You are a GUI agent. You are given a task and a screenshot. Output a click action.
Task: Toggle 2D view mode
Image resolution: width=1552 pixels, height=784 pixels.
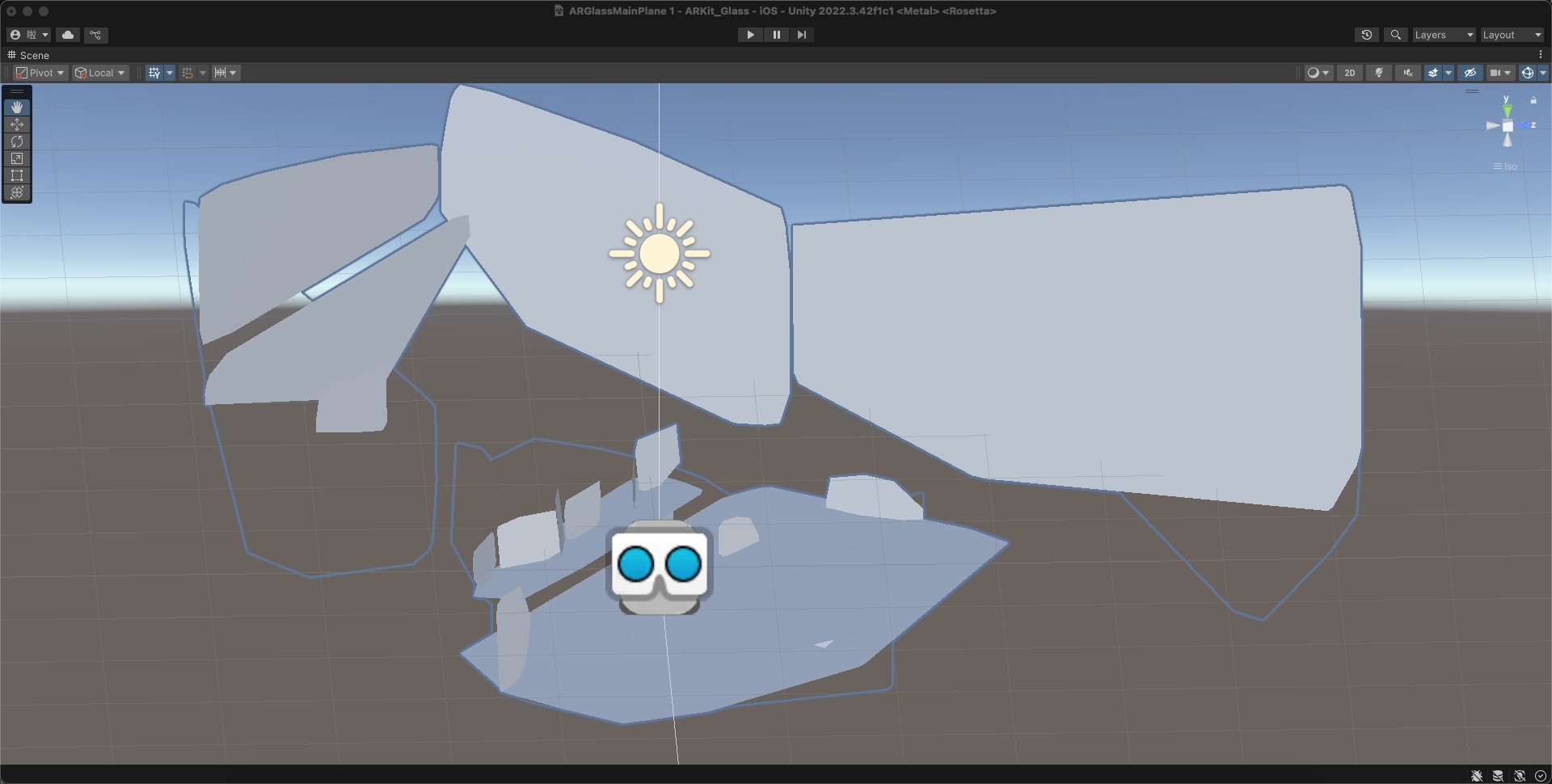[x=1349, y=73]
